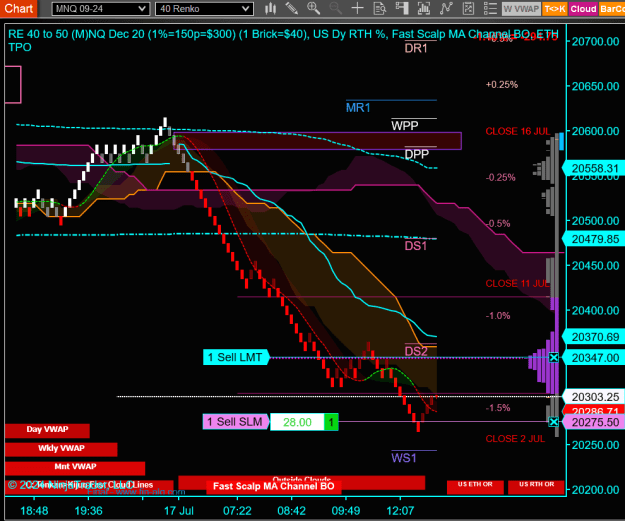Click the 20700.00 price axis label
Screen dimensions: 625x521
pos(596,41)
